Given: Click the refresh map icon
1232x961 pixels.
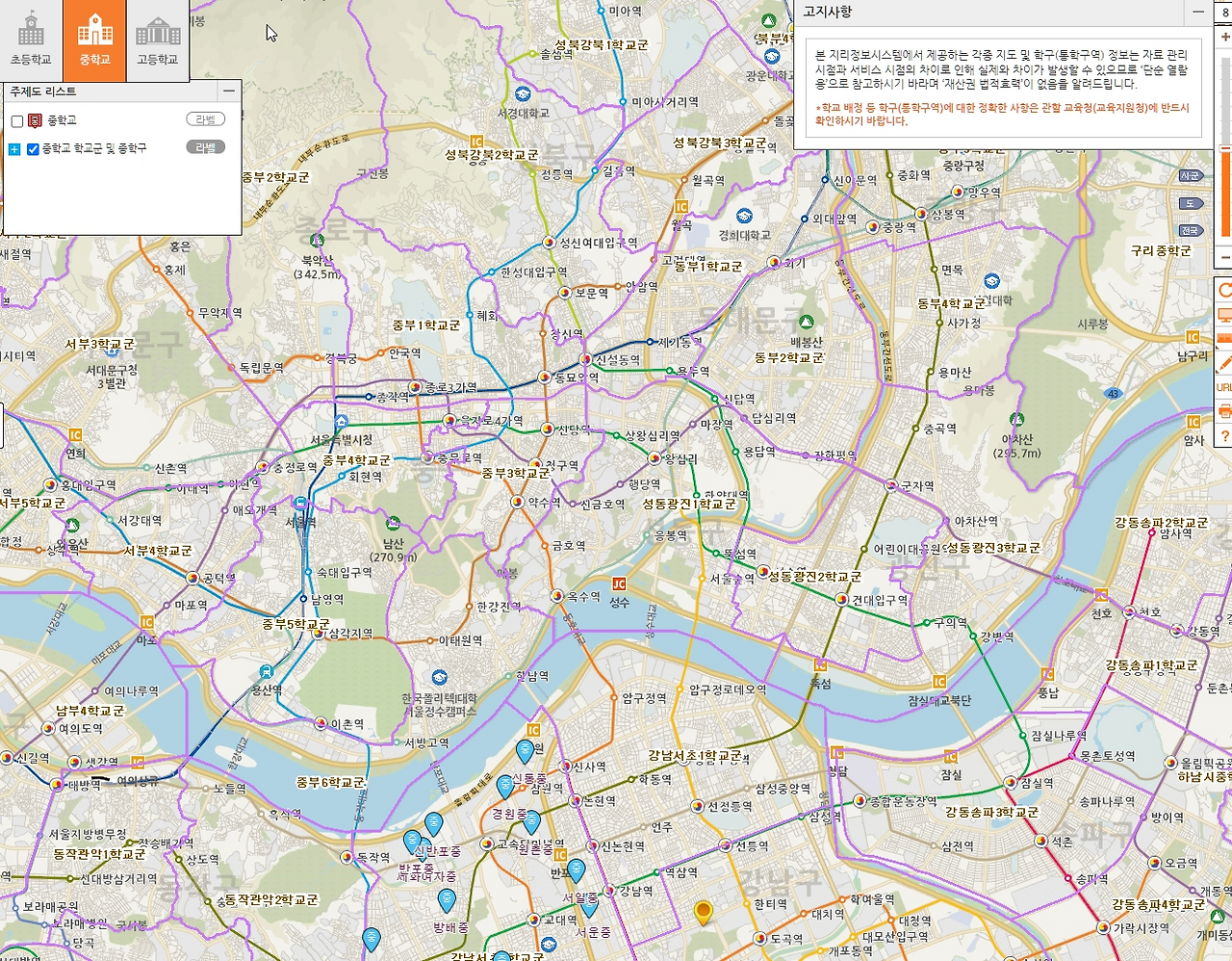Looking at the screenshot, I should pos(1224,290).
